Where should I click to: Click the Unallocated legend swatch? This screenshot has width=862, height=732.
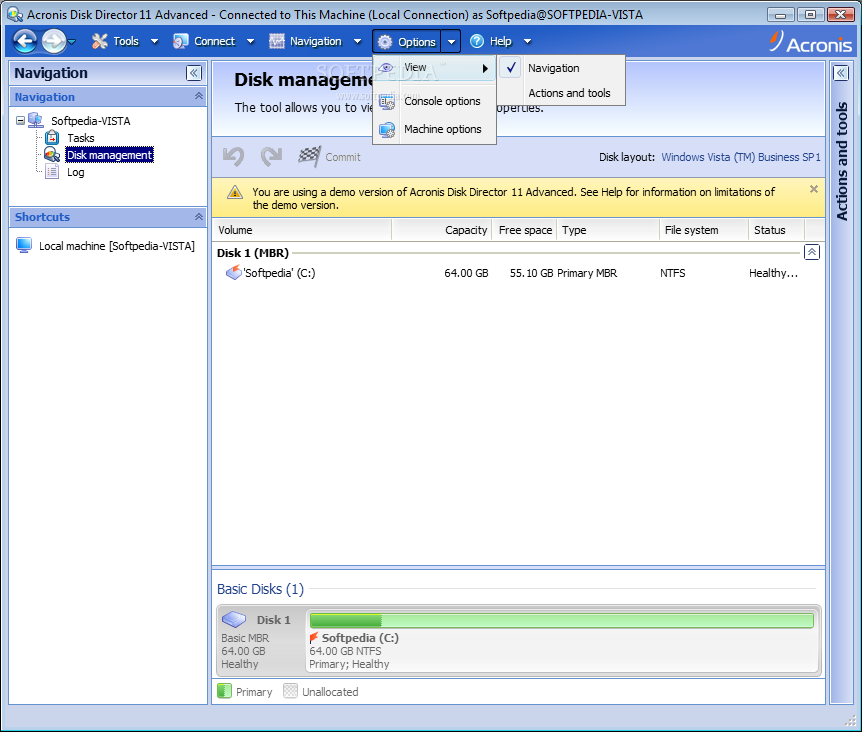[290, 691]
